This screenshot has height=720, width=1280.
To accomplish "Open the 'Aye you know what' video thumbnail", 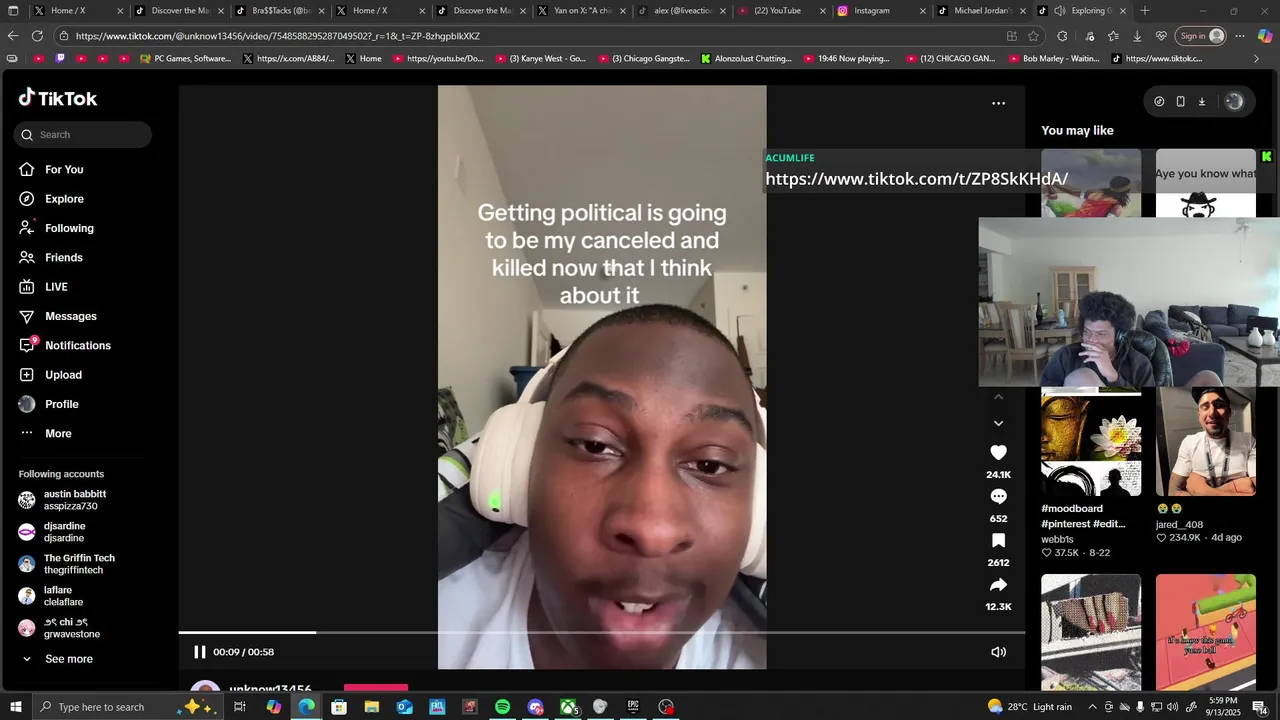I will [x=1206, y=184].
